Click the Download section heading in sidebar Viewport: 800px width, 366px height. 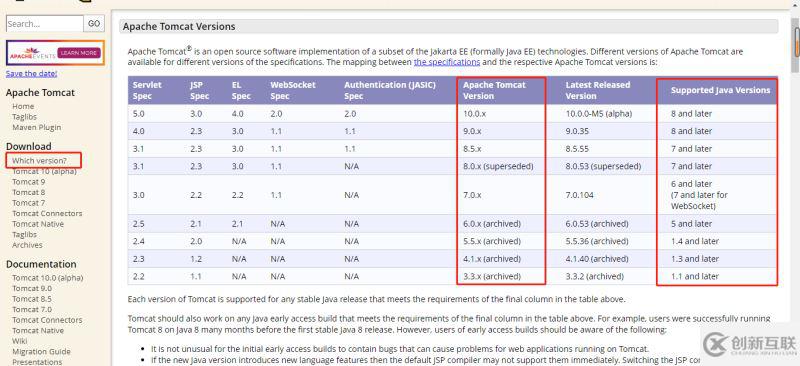click(29, 146)
